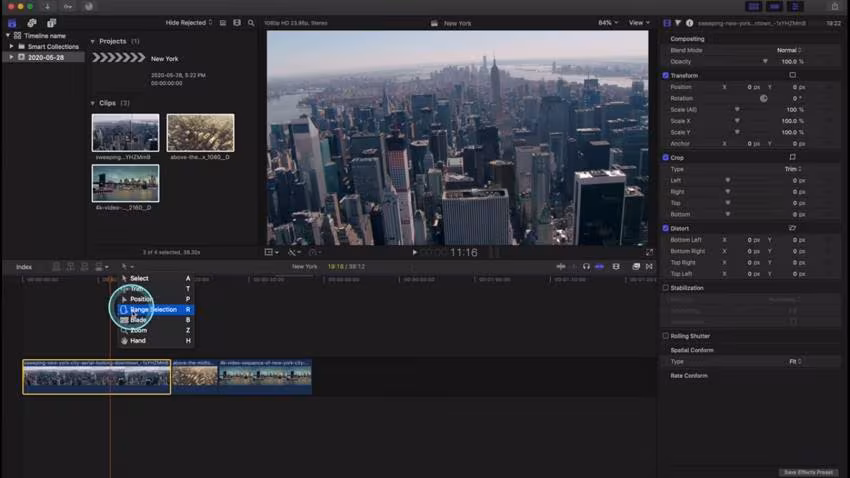Click the browser search magnifier icon
This screenshot has height=478, width=850.
[251, 23]
